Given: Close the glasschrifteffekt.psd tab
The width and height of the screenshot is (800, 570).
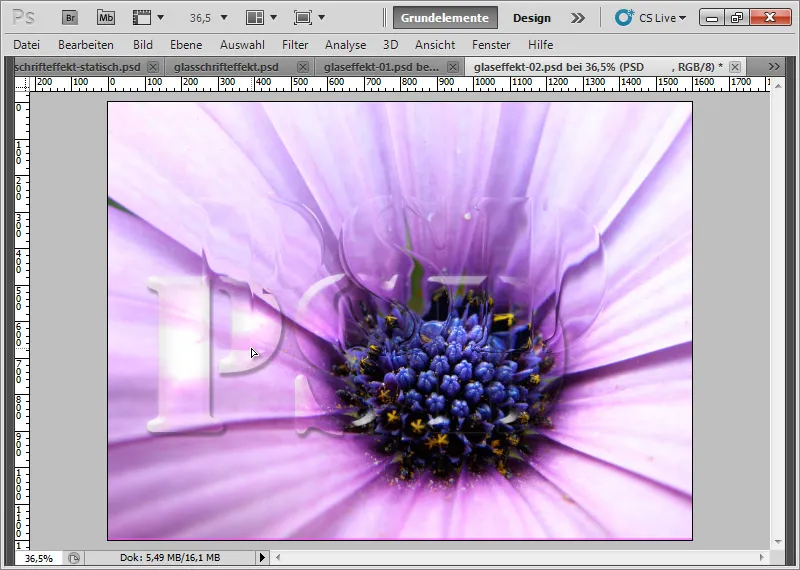Looking at the screenshot, I should (x=303, y=67).
